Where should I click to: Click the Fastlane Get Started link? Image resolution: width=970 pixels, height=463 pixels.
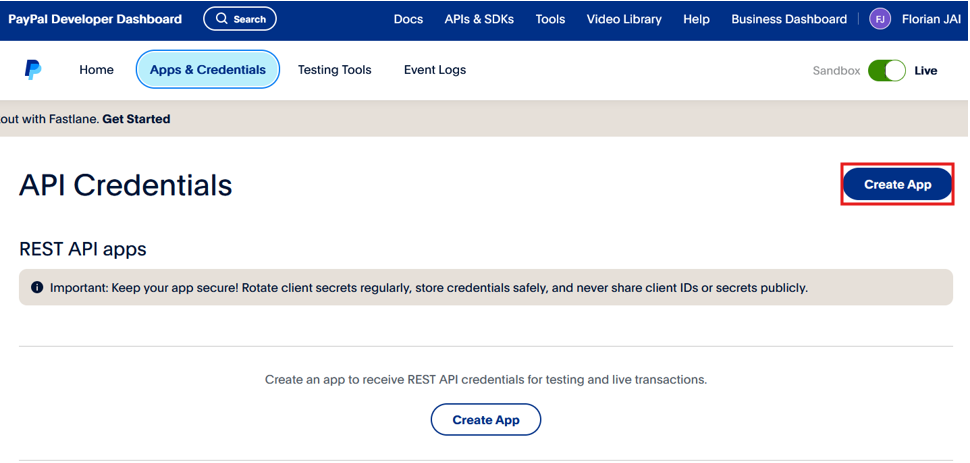[x=136, y=119]
